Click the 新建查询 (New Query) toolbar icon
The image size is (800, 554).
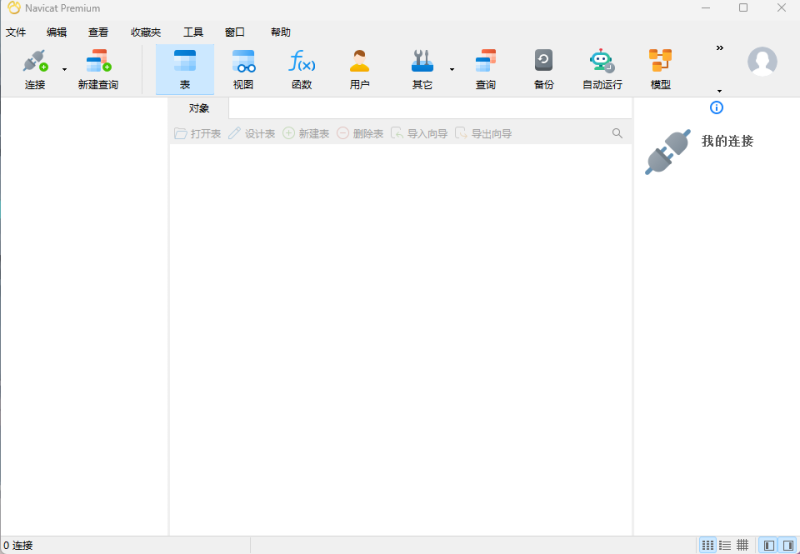[x=98, y=68]
